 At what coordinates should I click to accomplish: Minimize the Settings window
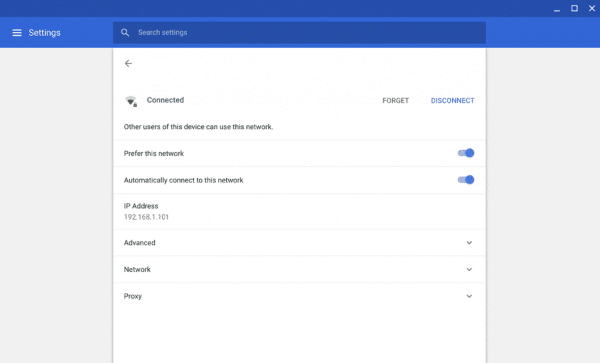click(x=557, y=9)
